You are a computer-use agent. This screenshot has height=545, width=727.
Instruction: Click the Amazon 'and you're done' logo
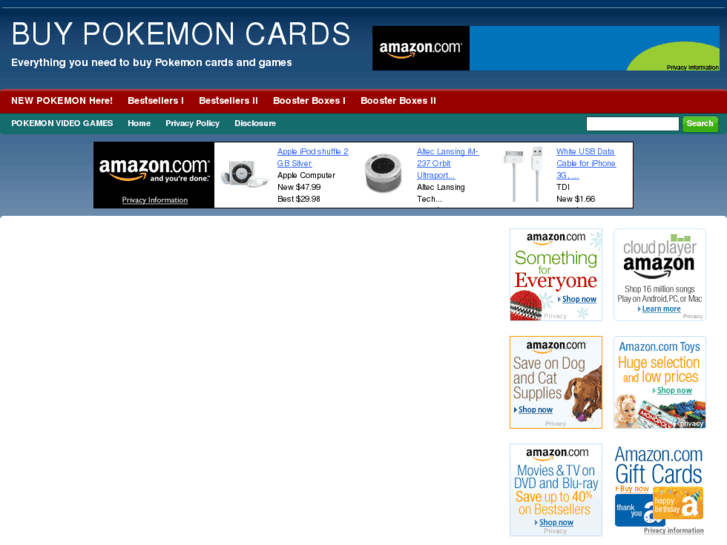click(154, 170)
